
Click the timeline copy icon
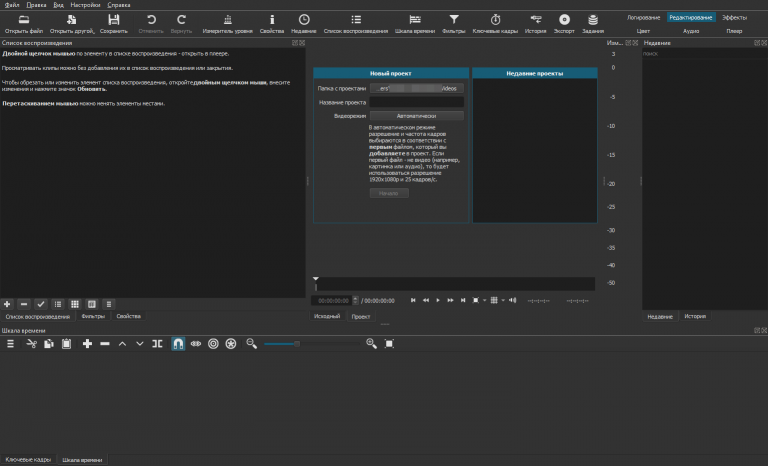(49, 344)
